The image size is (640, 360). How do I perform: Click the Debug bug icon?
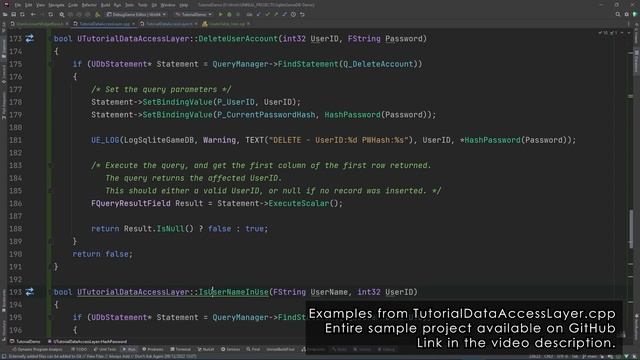[229, 14]
